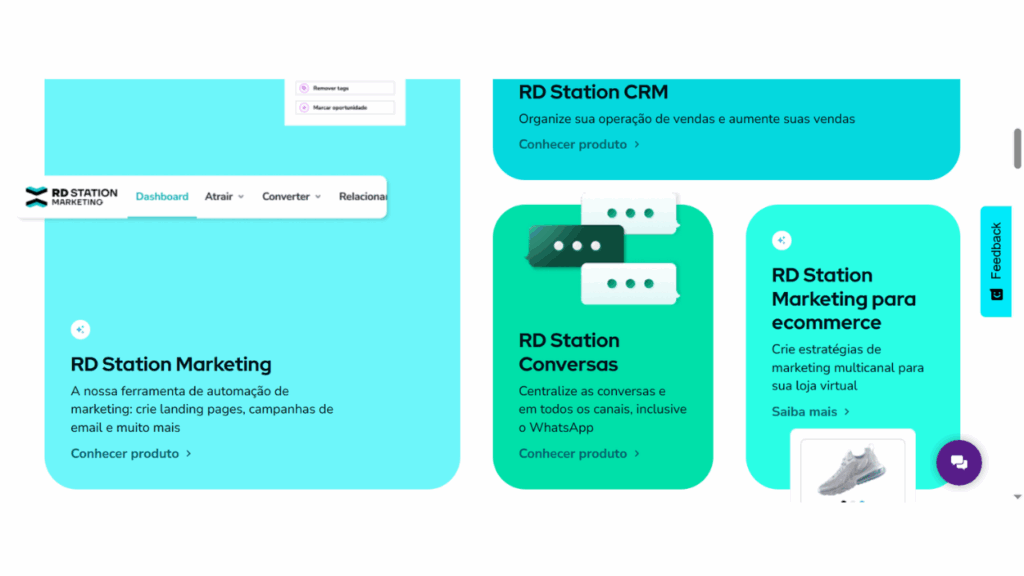Open the purple chat widget button

pyautogui.click(x=959, y=463)
